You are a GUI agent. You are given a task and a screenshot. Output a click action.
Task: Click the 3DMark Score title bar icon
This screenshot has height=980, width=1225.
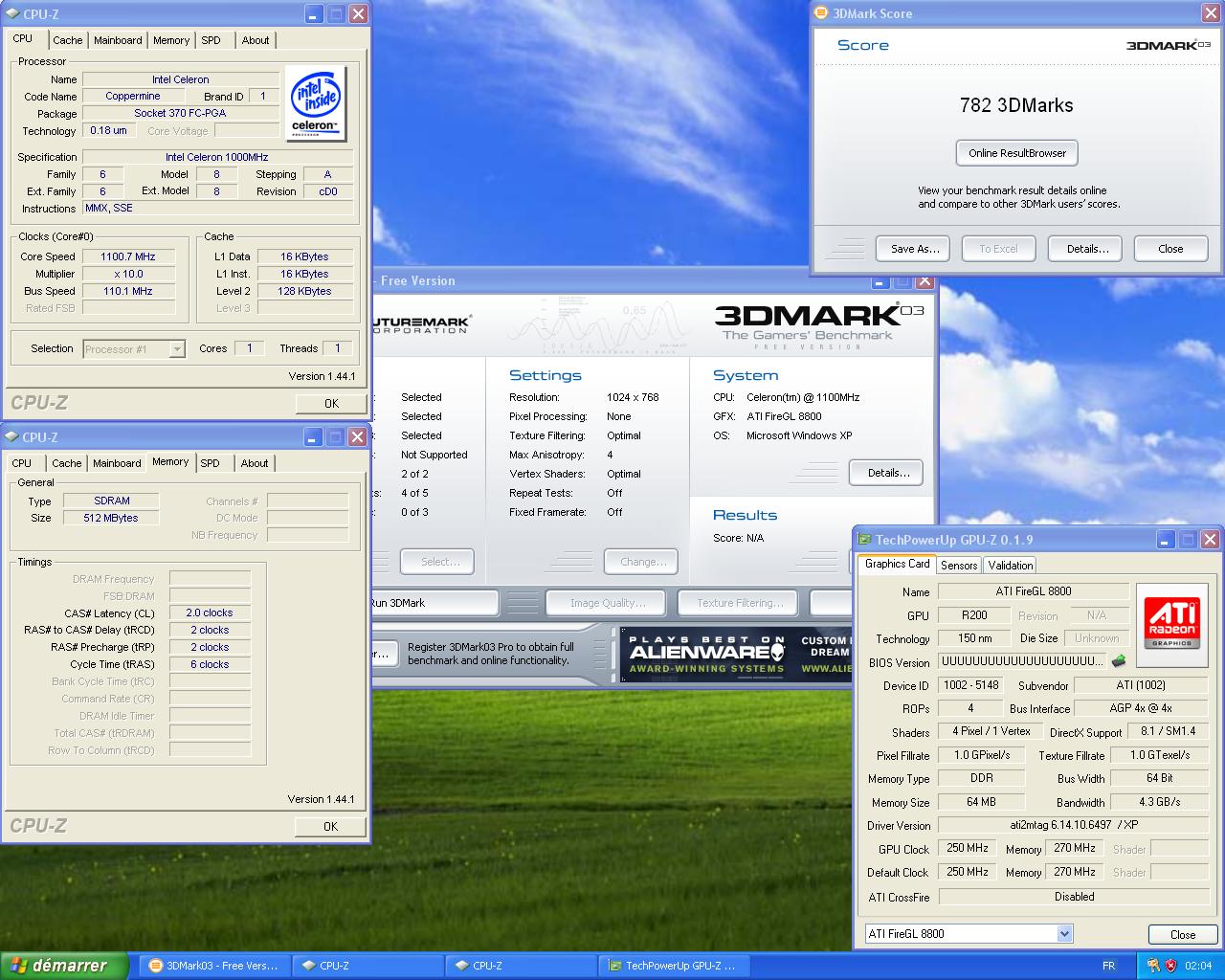822,13
